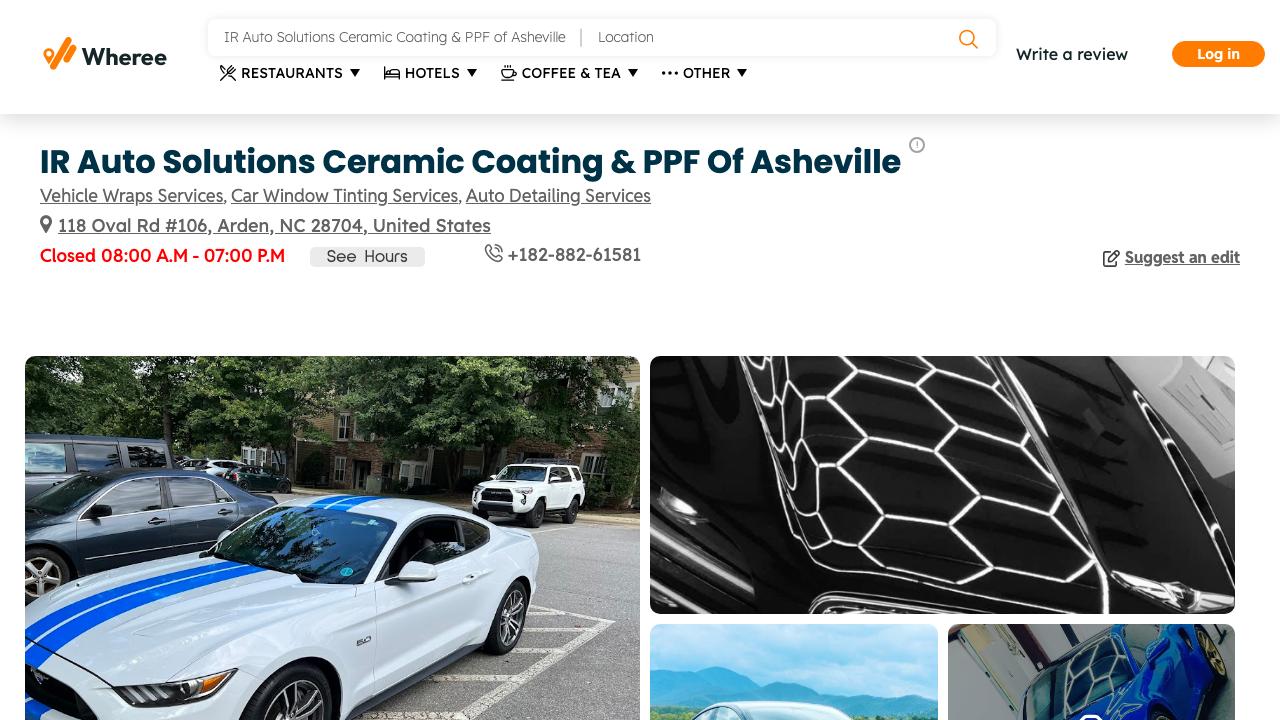Screen dimensions: 1280x720
Task: Open the Write a review page
Action: 1072,54
